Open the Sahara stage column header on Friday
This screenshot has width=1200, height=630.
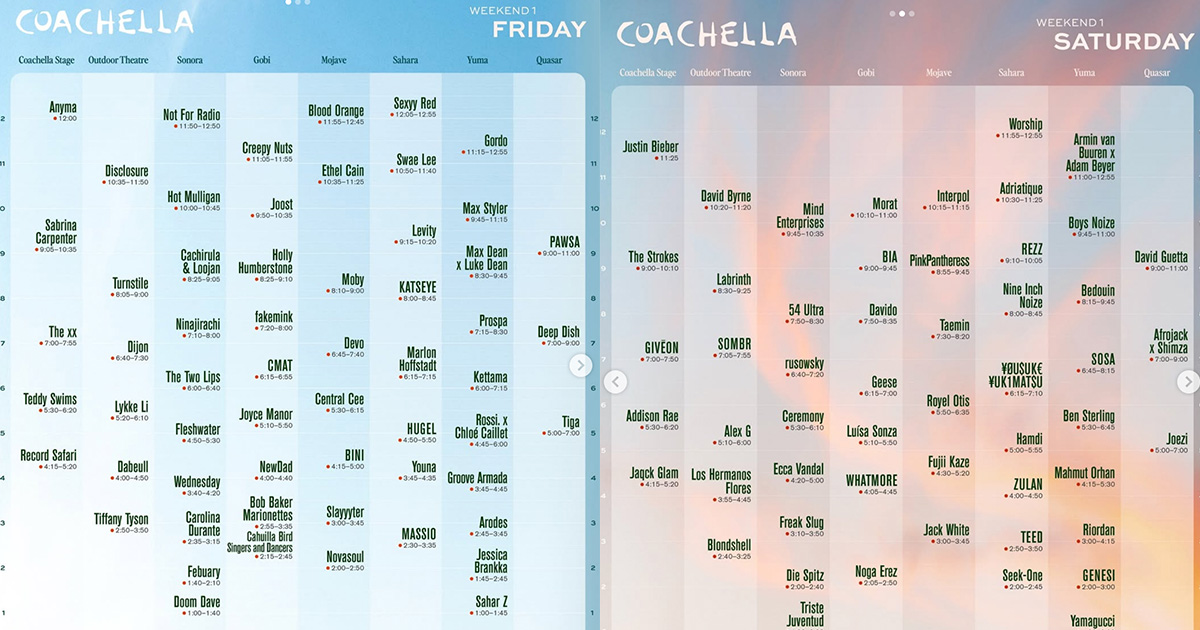coord(404,60)
